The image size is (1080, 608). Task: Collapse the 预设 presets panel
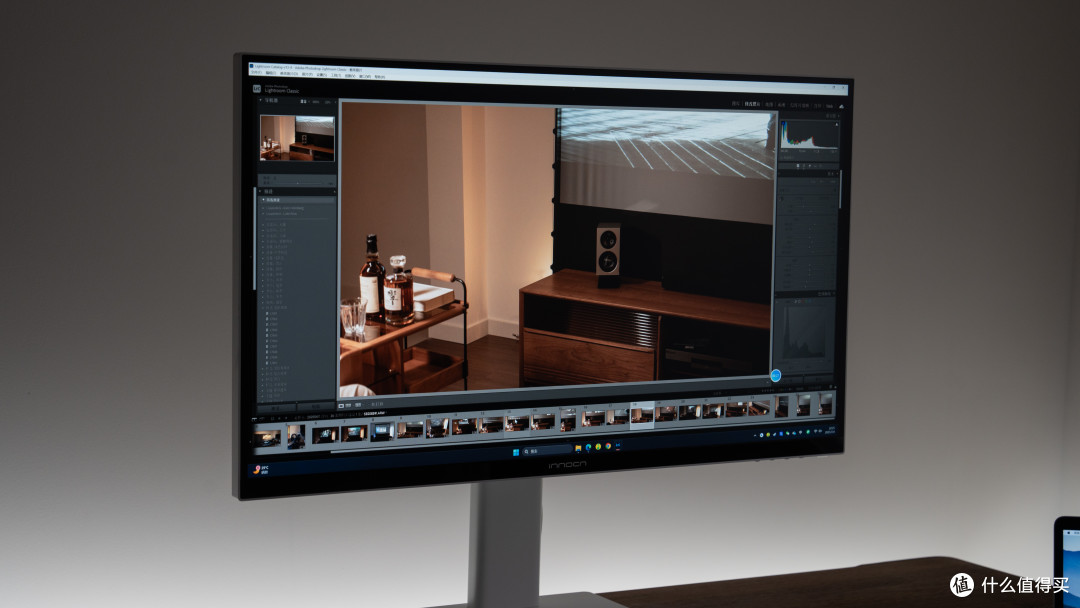click(260, 191)
